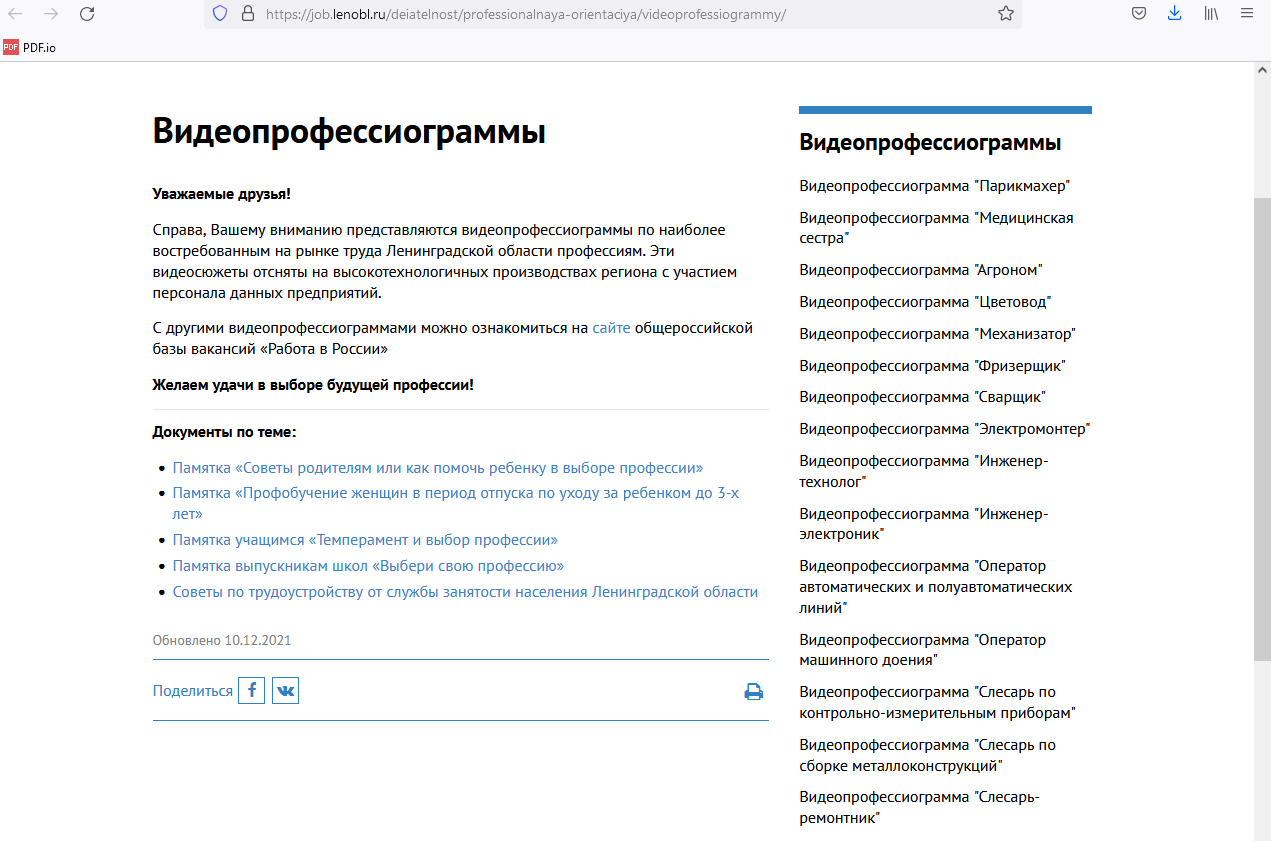Print the page using the printer icon
This screenshot has width=1271, height=841.
(x=753, y=692)
